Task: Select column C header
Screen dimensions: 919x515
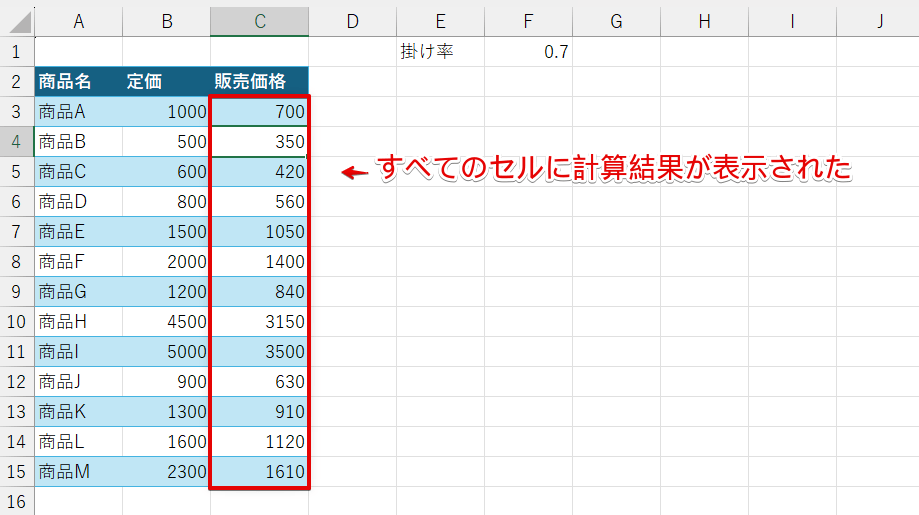Action: point(260,22)
